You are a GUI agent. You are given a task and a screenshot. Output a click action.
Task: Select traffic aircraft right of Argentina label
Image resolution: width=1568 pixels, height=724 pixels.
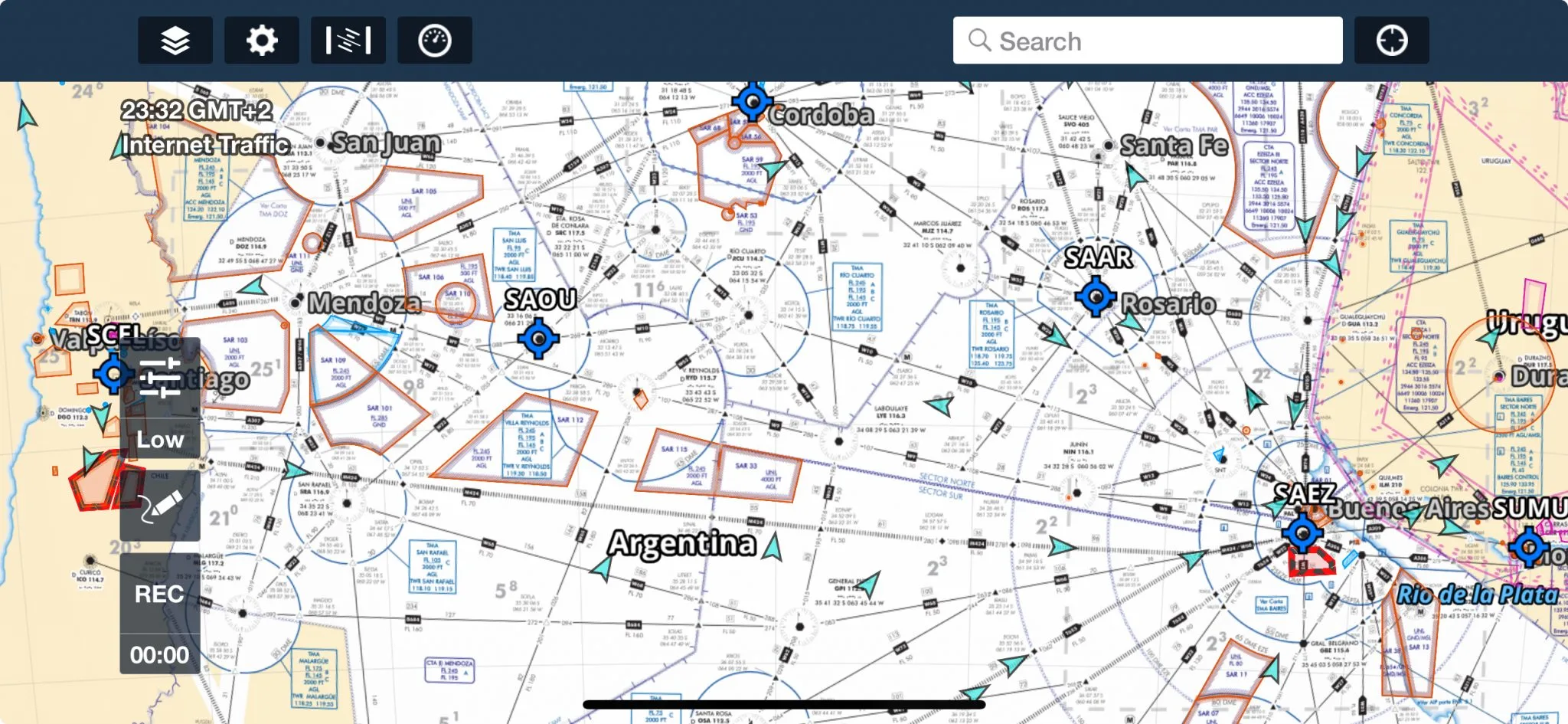point(773,547)
